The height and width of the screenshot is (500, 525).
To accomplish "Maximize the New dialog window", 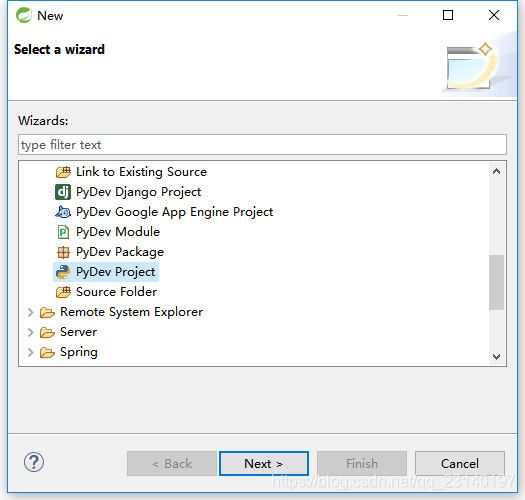I will tap(448, 15).
